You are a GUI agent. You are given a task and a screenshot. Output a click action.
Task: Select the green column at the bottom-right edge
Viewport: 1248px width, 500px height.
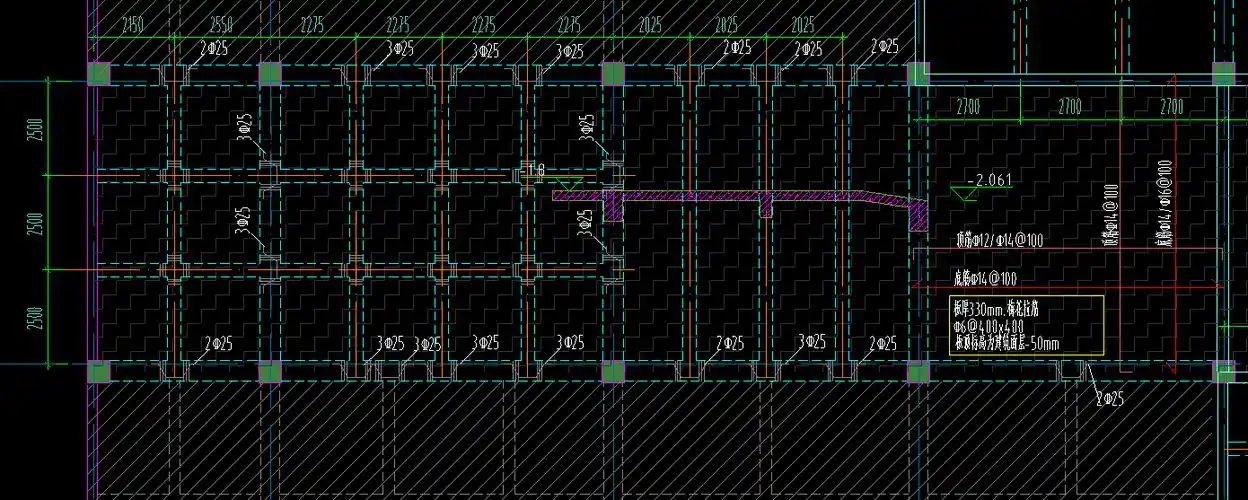[x=1224, y=372]
